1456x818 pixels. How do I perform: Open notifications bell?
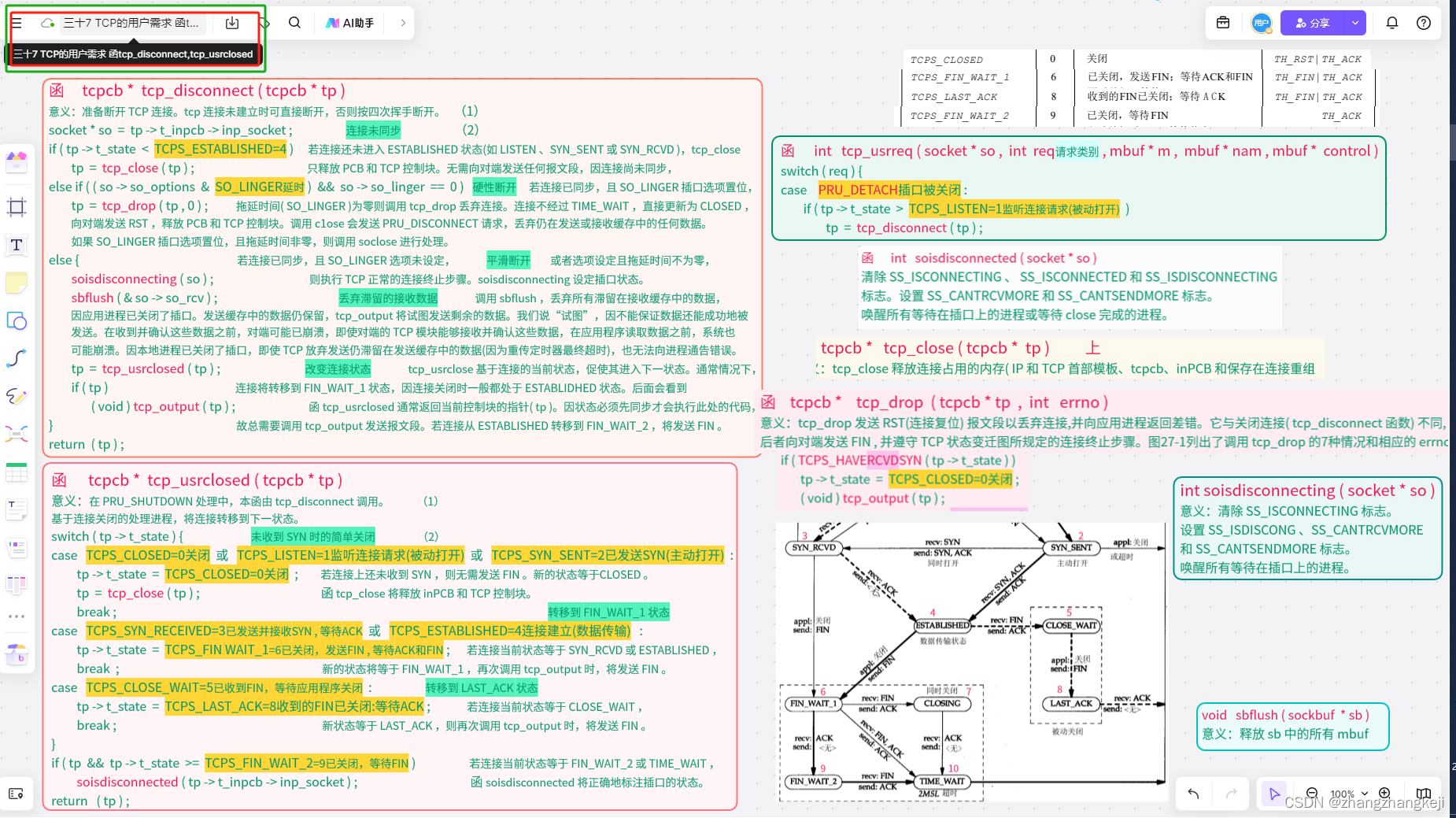(x=1392, y=23)
